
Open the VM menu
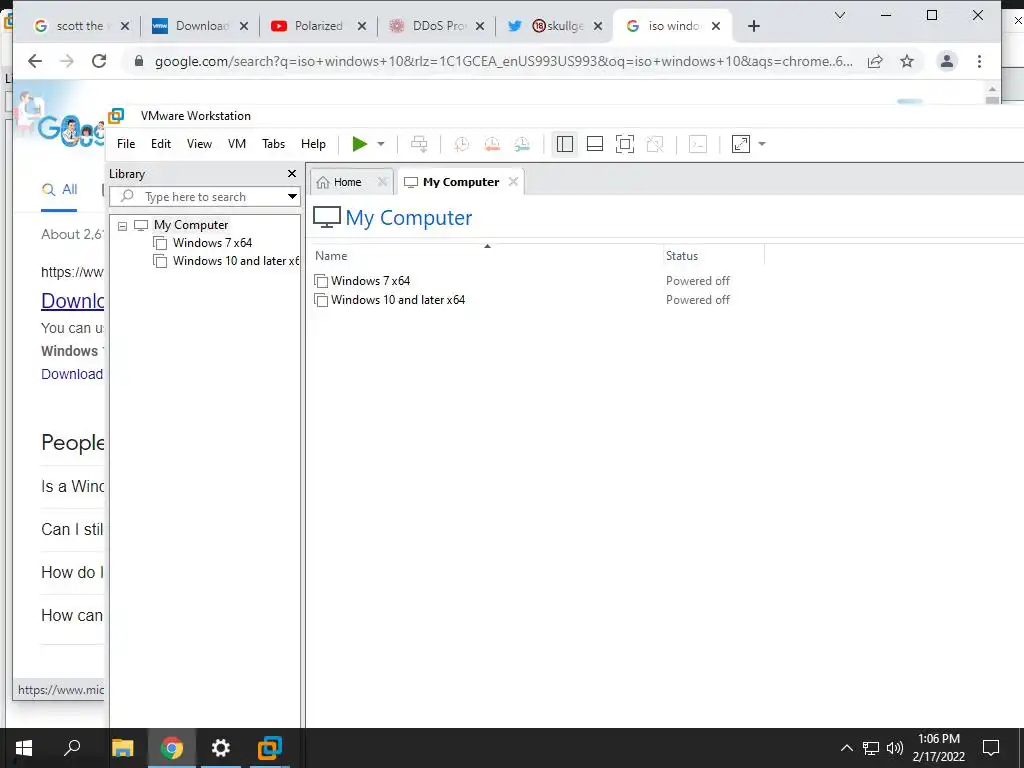(x=237, y=144)
